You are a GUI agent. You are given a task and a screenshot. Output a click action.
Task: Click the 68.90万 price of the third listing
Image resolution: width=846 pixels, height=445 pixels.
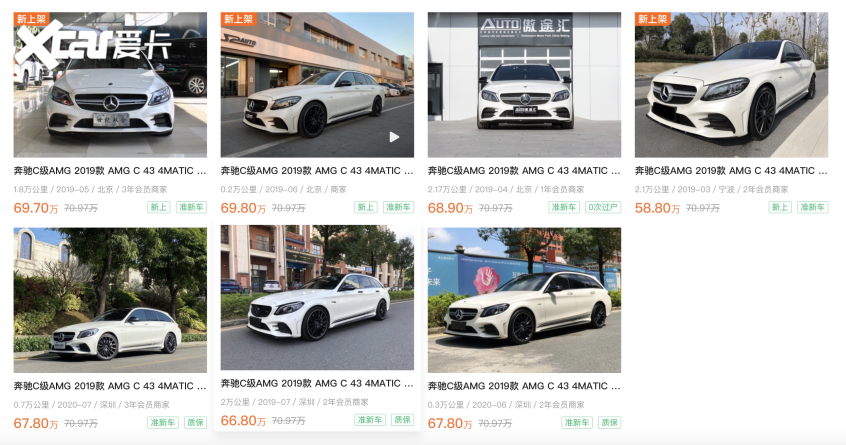tap(451, 208)
